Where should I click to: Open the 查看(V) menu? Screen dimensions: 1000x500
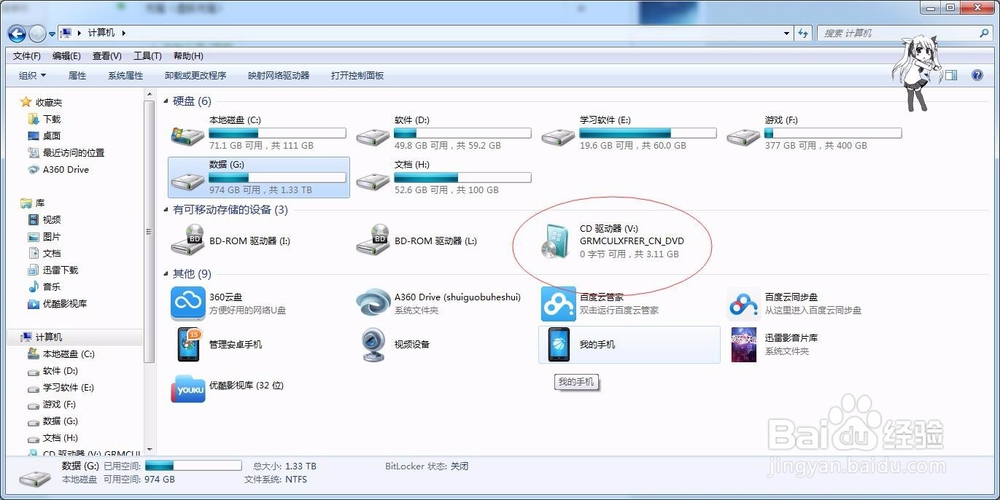[x=107, y=56]
